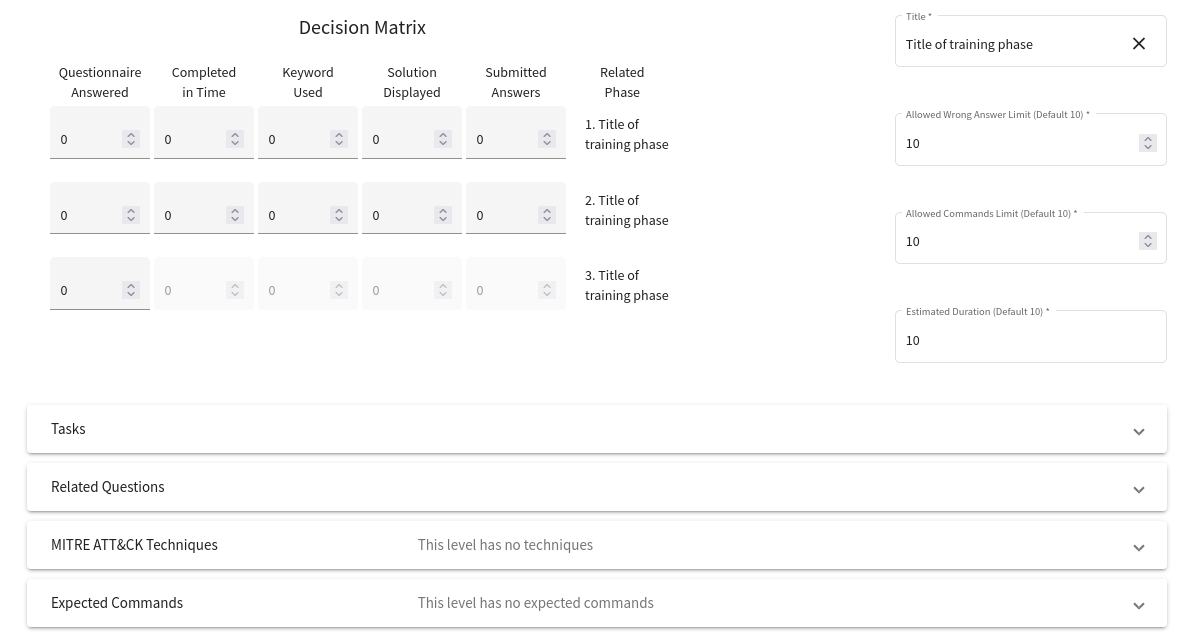Focus Submitted Answers field for phase 2

point(503,215)
